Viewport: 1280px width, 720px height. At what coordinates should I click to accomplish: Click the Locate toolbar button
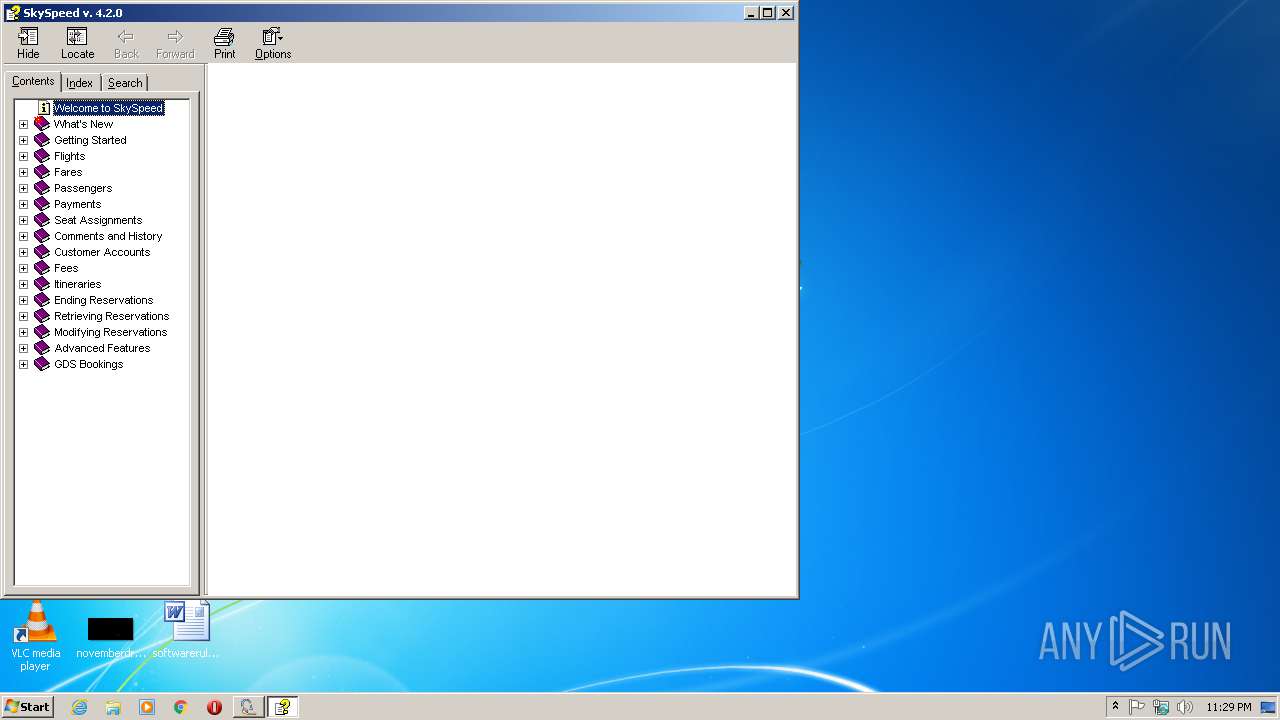click(x=77, y=44)
